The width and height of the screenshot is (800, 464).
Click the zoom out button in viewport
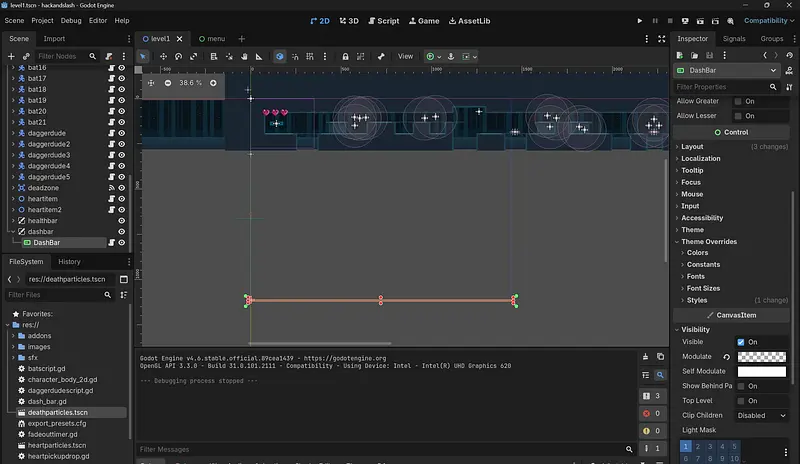click(168, 83)
